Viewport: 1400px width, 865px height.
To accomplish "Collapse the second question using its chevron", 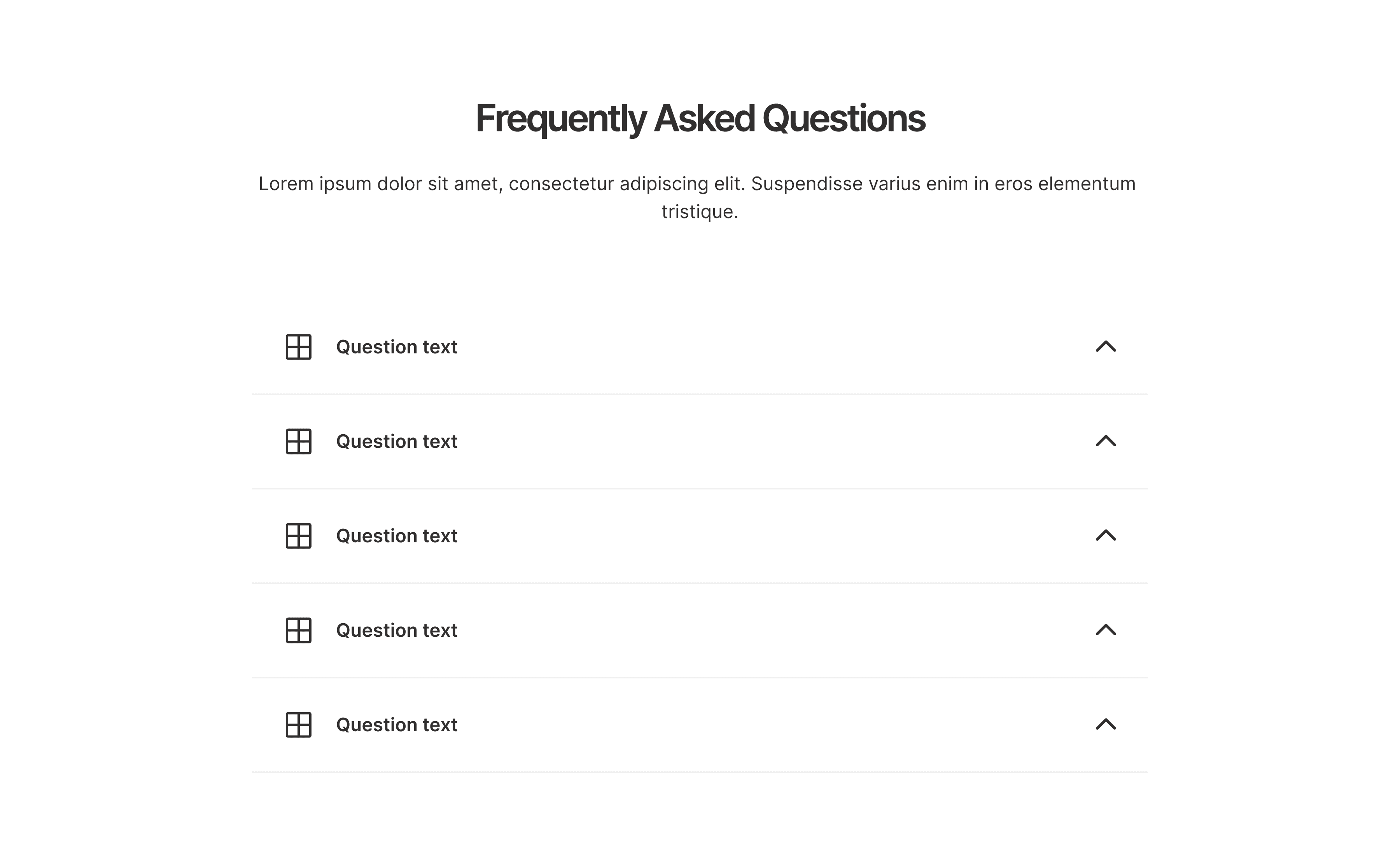I will (x=1105, y=440).
